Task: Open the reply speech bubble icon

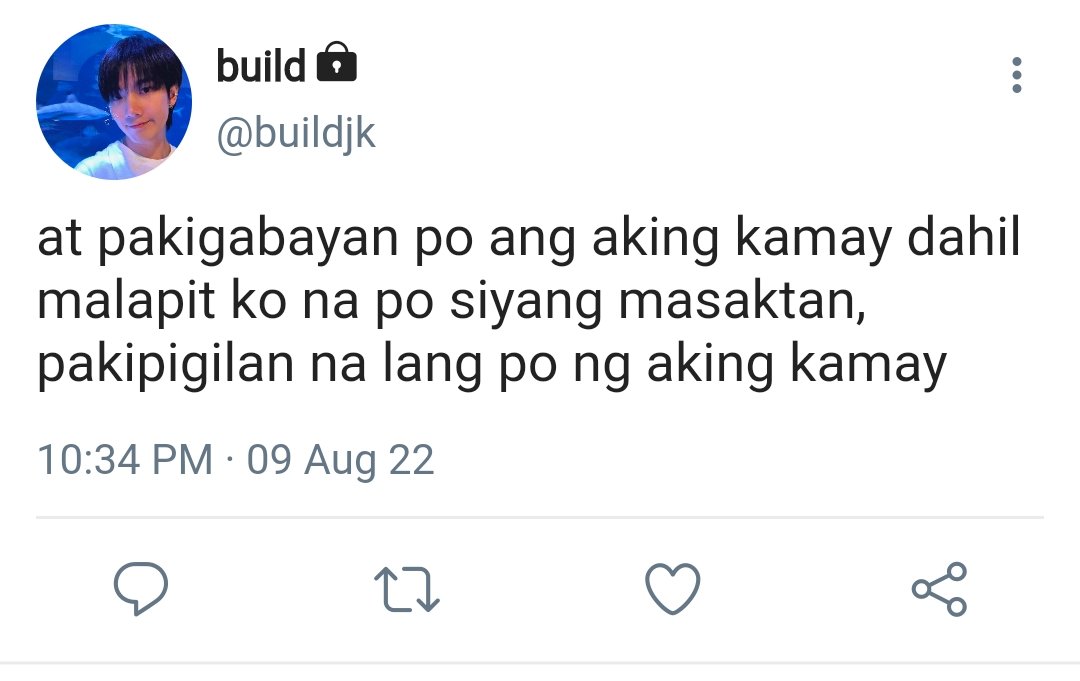Action: 141,588
